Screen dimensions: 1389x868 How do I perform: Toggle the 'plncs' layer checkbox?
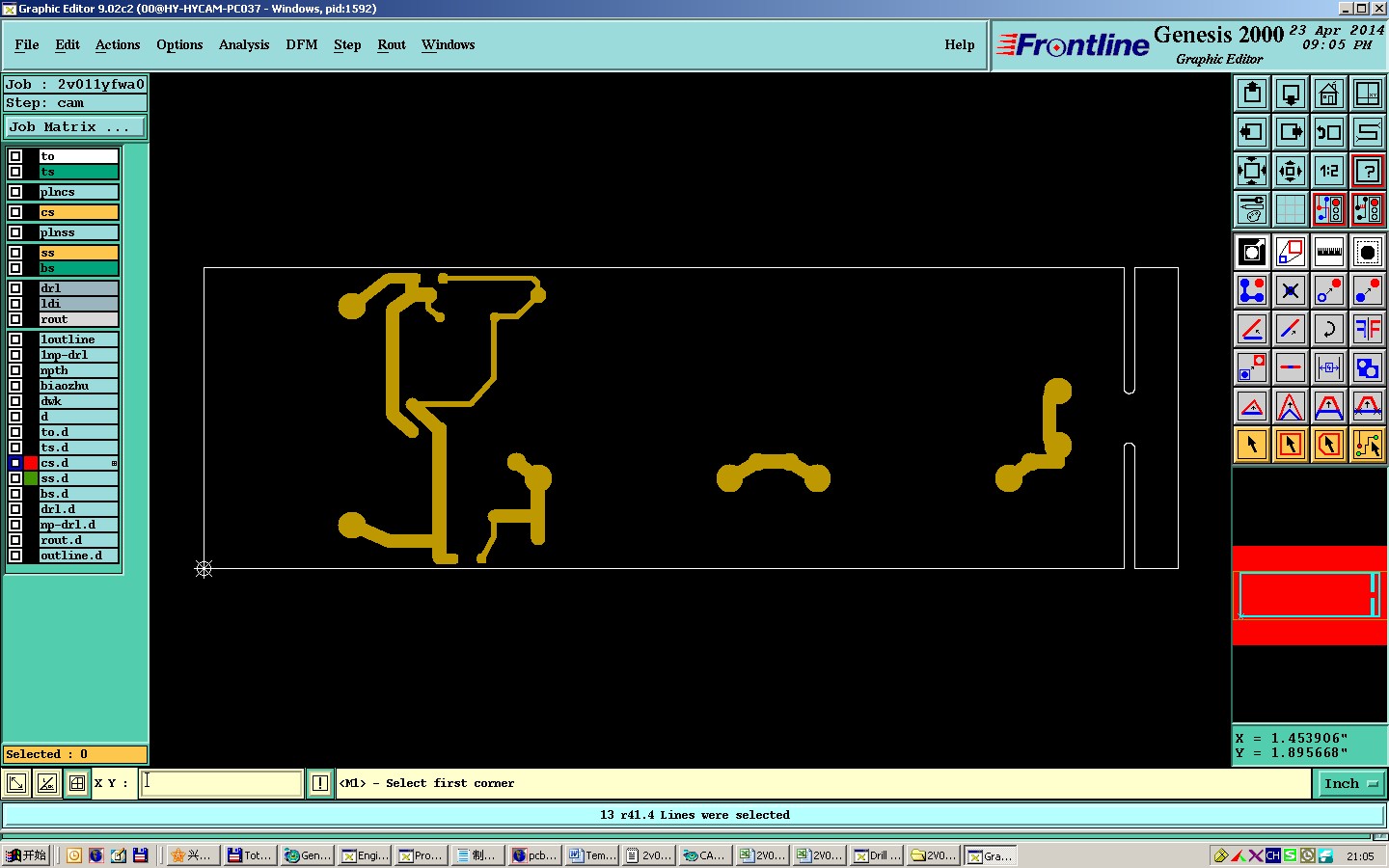15,192
